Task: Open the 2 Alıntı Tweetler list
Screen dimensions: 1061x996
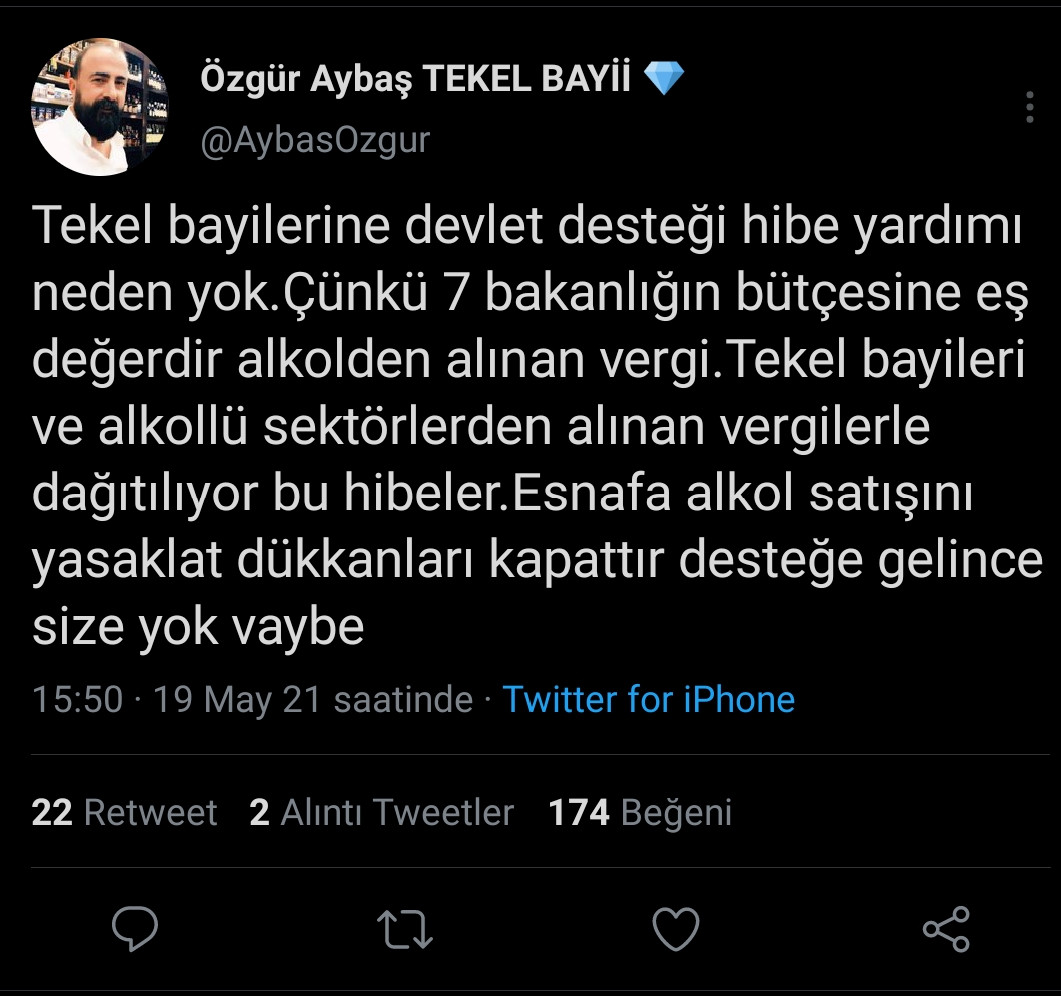Action: (384, 812)
